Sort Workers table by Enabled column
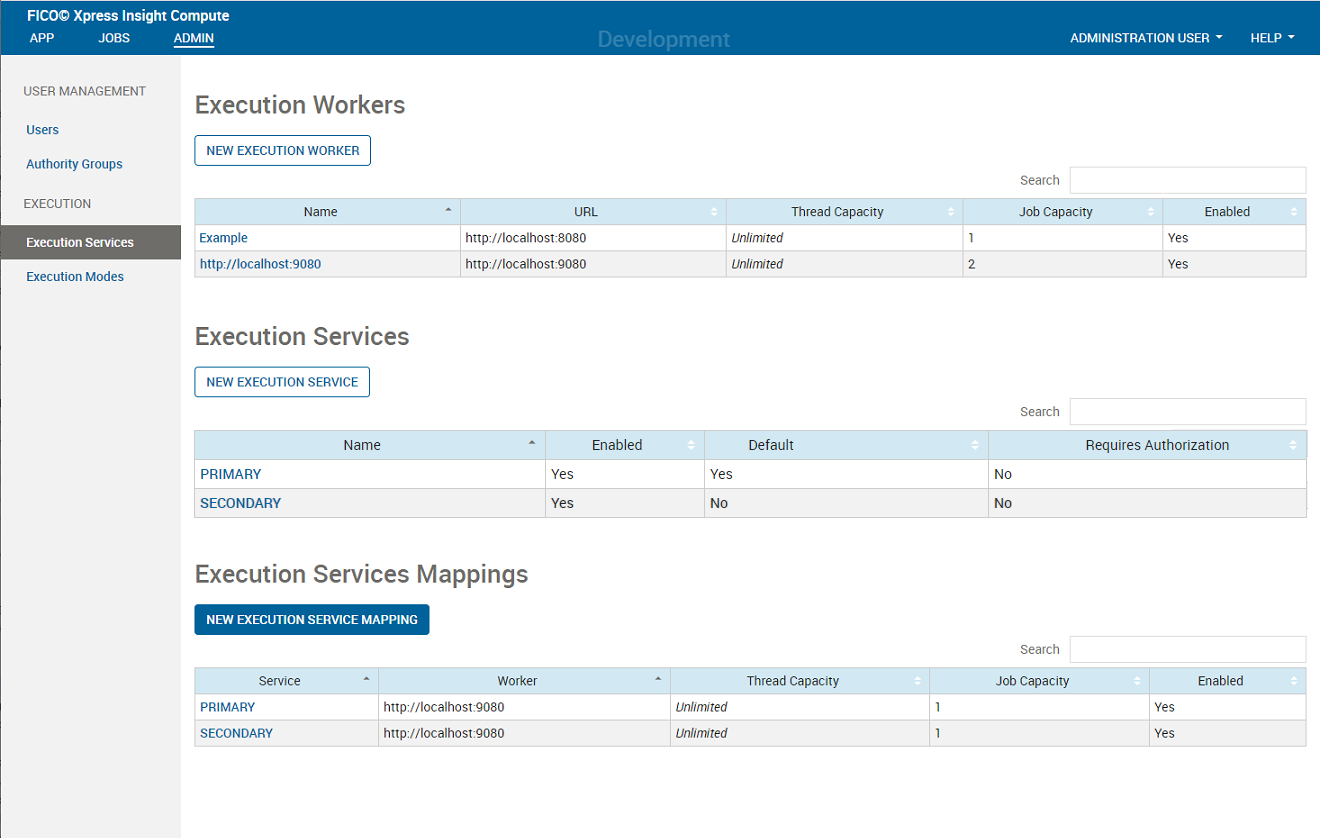The width and height of the screenshot is (1320, 838). click(x=1234, y=212)
